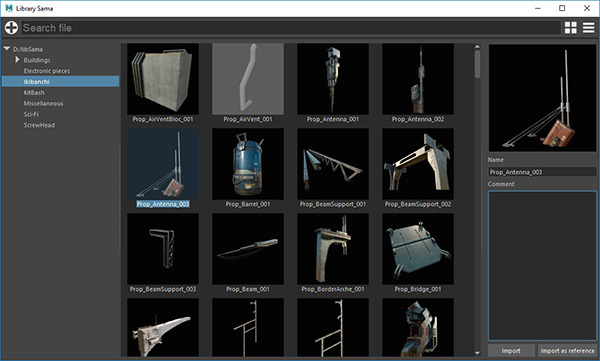Viewport: 600px width, 361px height.
Task: Open the Buildings folder
Action: coord(37,60)
